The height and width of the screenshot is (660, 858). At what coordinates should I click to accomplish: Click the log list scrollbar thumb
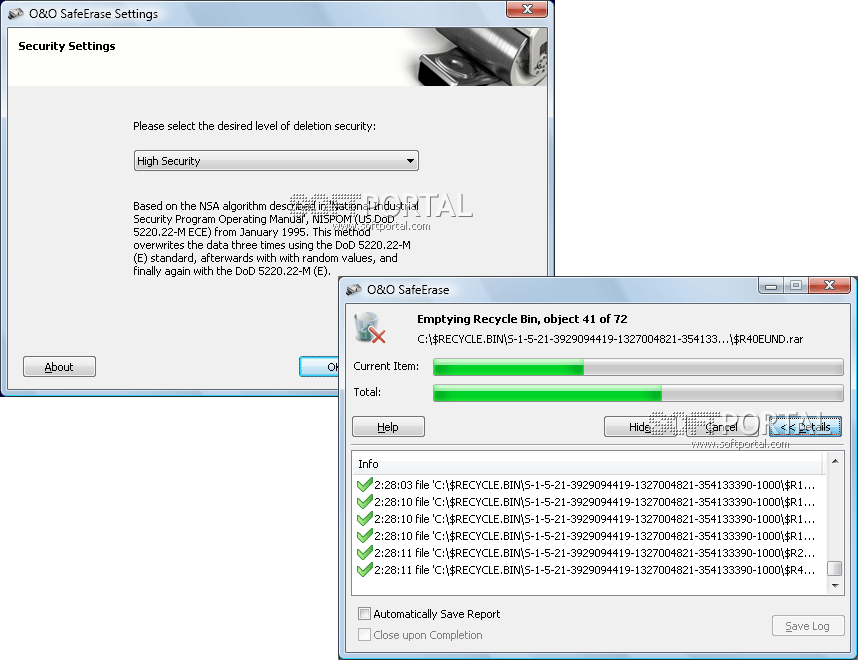tap(835, 568)
